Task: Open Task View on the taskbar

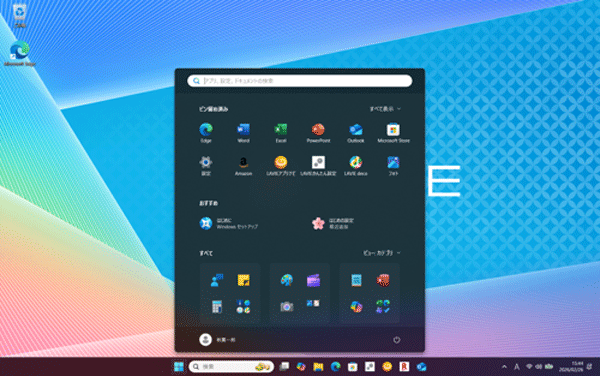Action: pyautogui.click(x=284, y=366)
